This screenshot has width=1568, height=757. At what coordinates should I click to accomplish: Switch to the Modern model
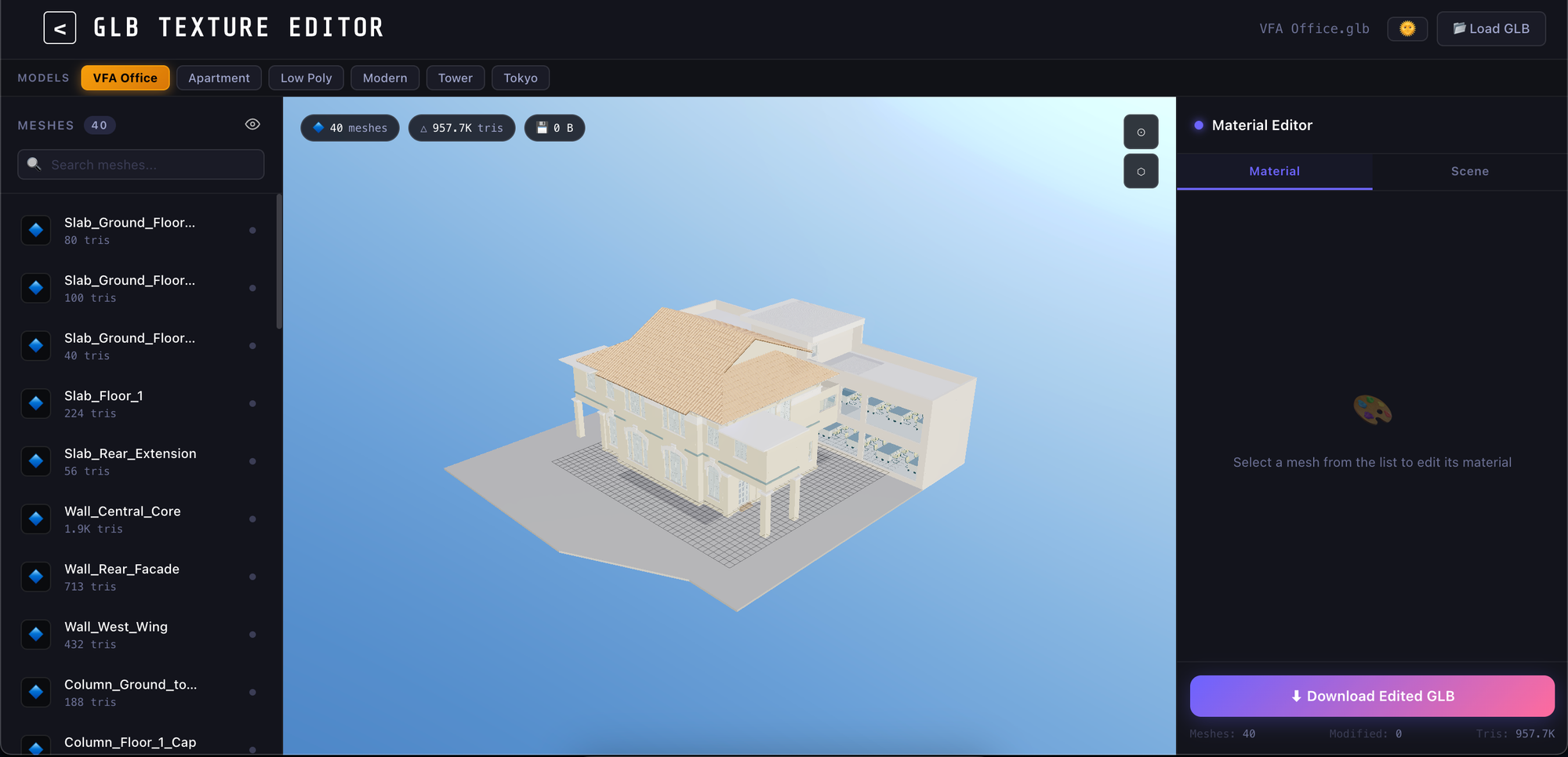pos(385,78)
